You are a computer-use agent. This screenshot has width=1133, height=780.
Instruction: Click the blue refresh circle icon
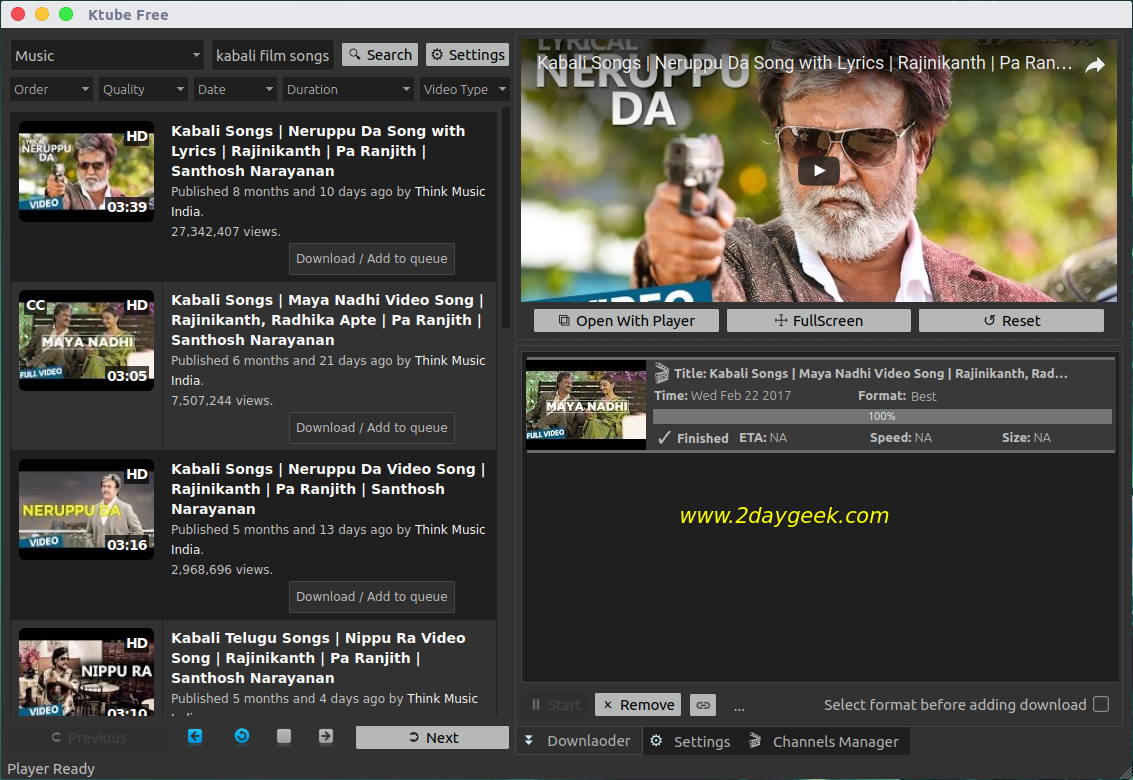pyautogui.click(x=242, y=736)
